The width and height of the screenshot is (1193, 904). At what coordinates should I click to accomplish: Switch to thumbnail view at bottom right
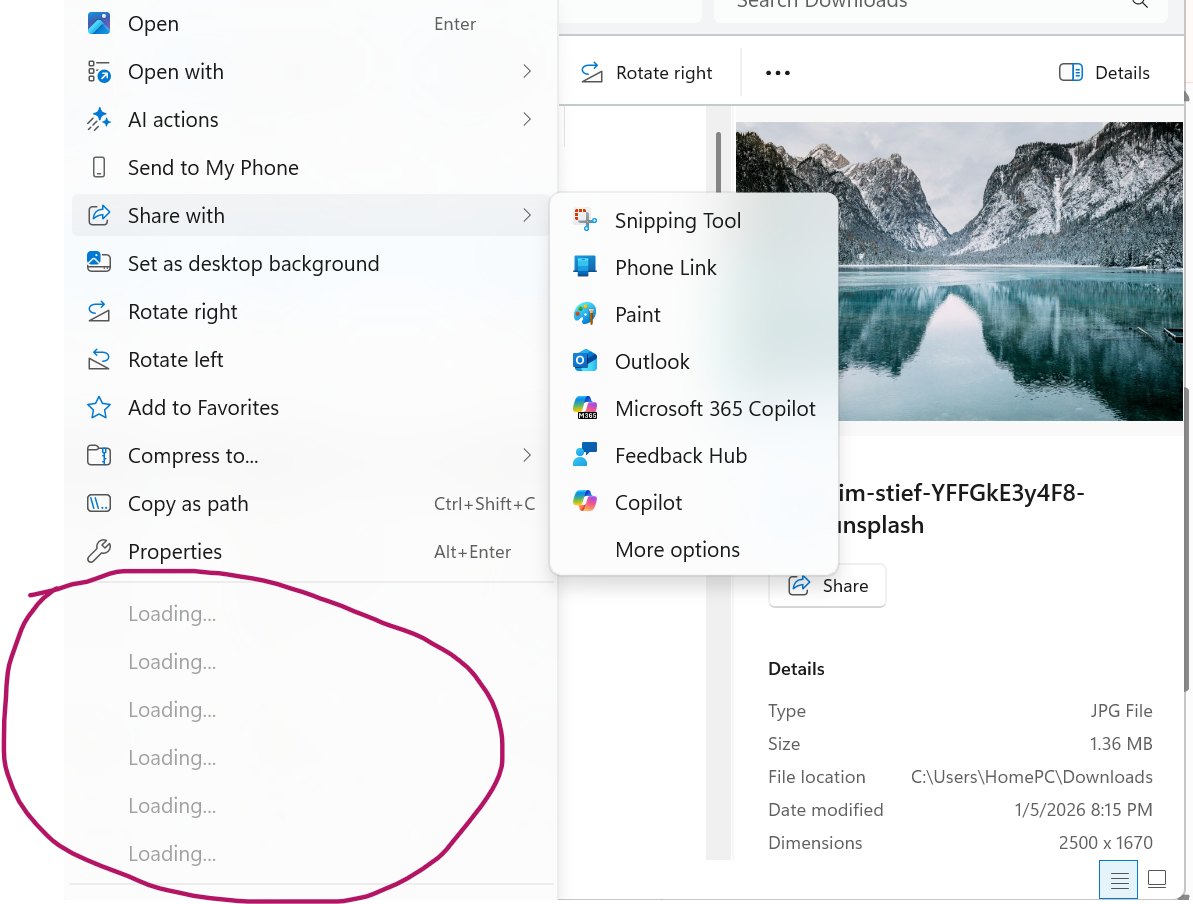[x=1156, y=879]
